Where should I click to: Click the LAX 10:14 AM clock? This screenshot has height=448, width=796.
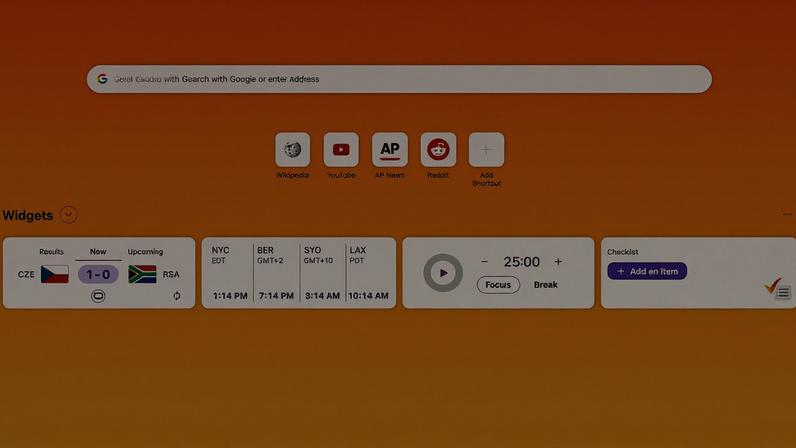(x=369, y=273)
